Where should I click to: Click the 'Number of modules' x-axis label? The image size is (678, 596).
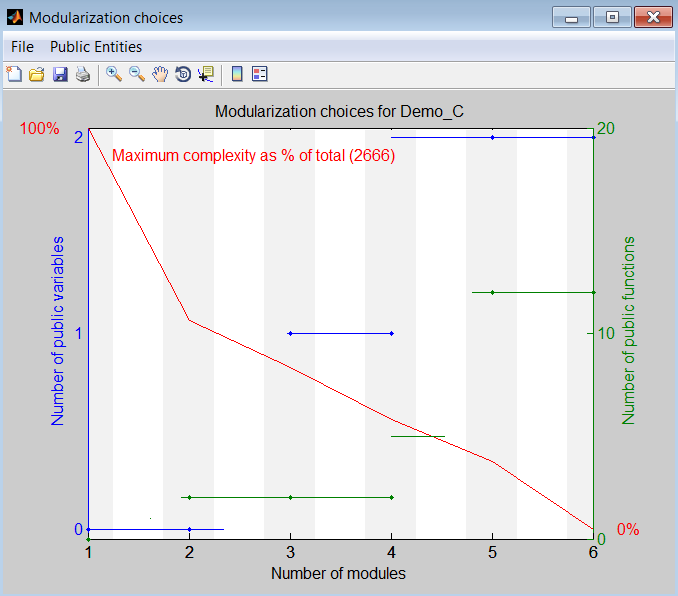339,574
